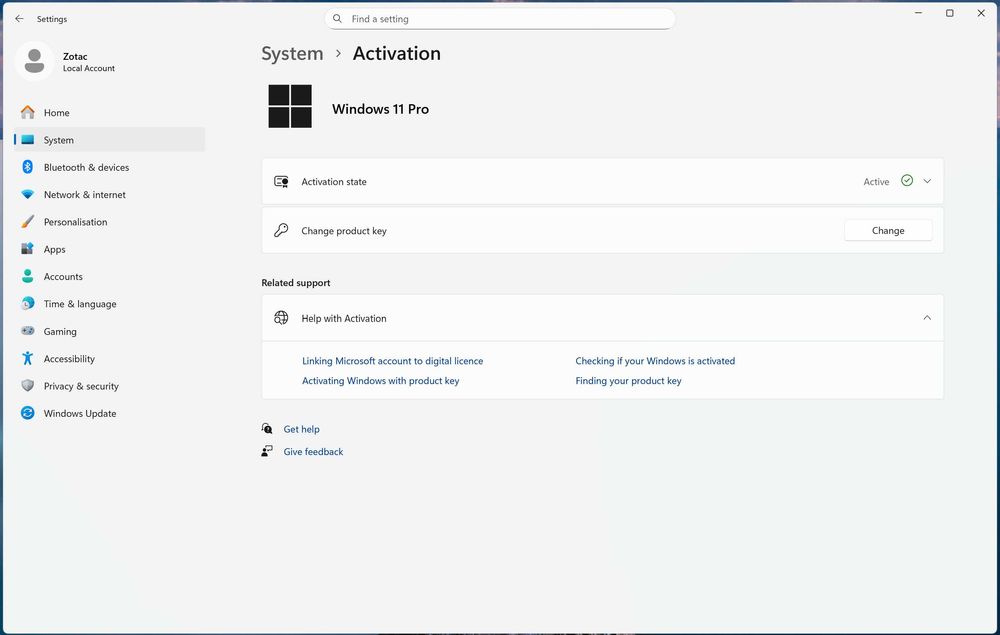Click the Get help link
The image size is (1000, 635).
(x=301, y=429)
